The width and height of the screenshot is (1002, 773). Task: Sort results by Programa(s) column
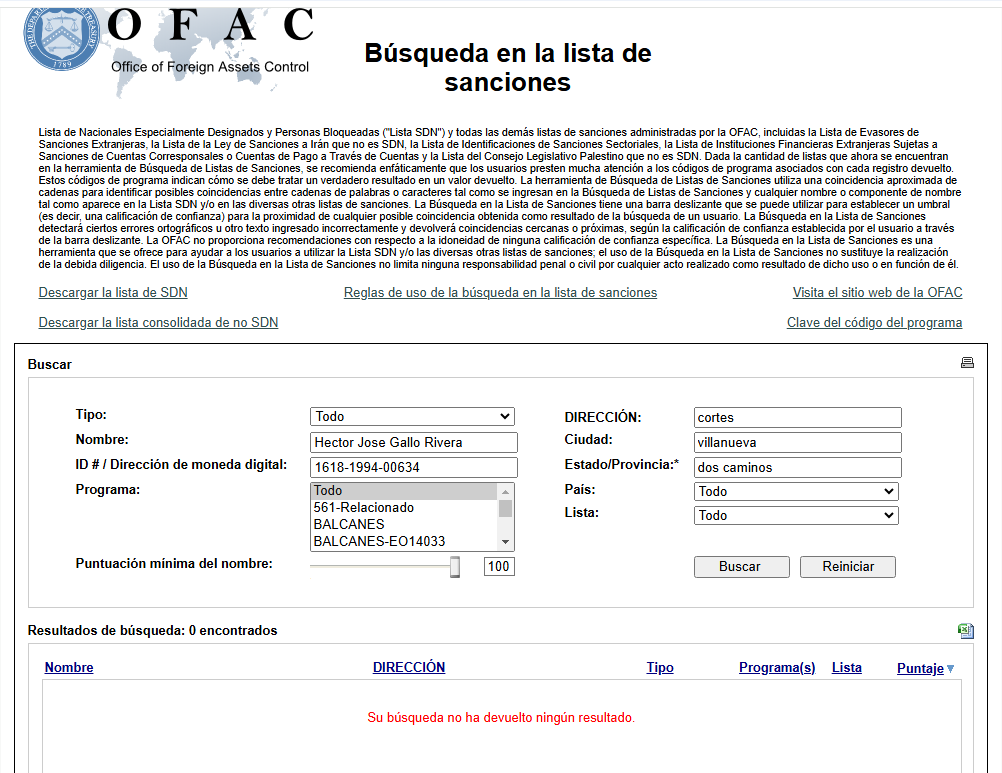777,668
